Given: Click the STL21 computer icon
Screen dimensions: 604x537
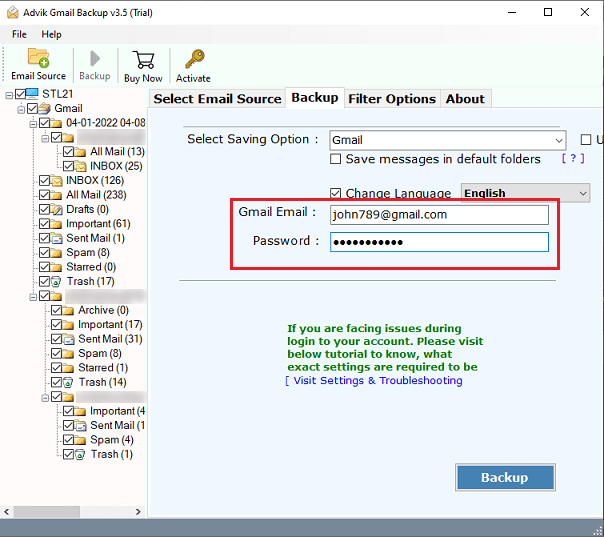Looking at the screenshot, I should tap(33, 94).
